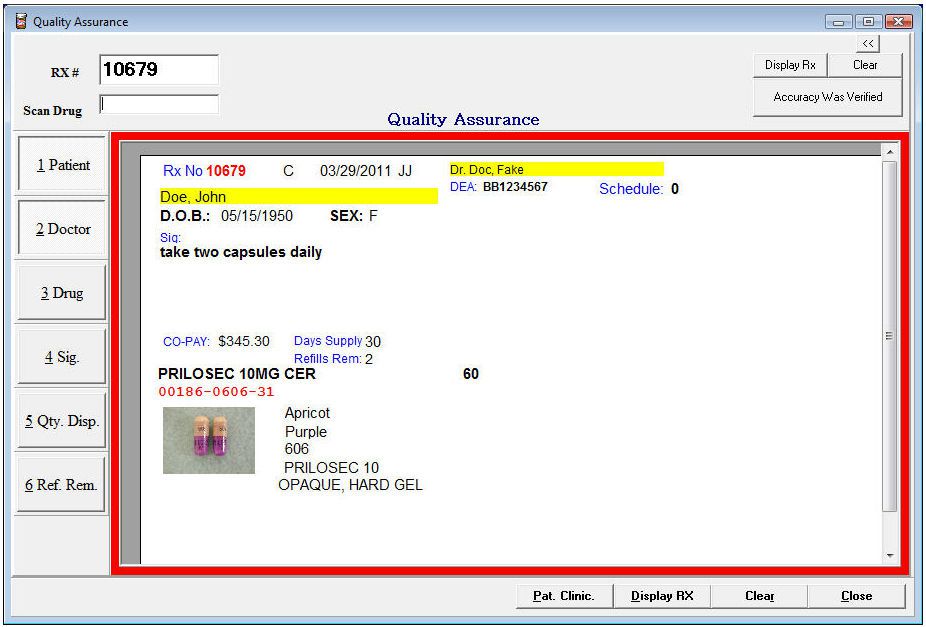Click the Prilosec capsule image thumbnail
This screenshot has width=926, height=627.
coord(209,440)
